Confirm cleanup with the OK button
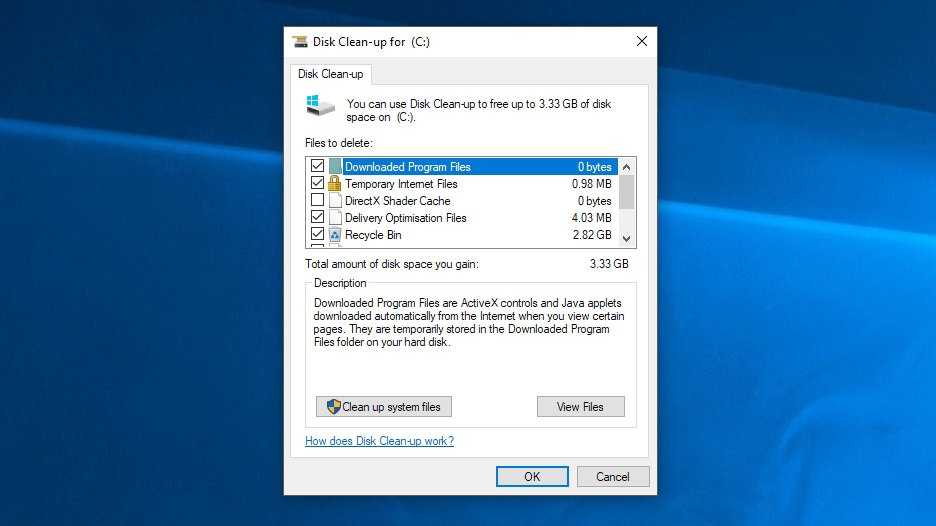Viewport: 936px width, 526px height. (532, 477)
